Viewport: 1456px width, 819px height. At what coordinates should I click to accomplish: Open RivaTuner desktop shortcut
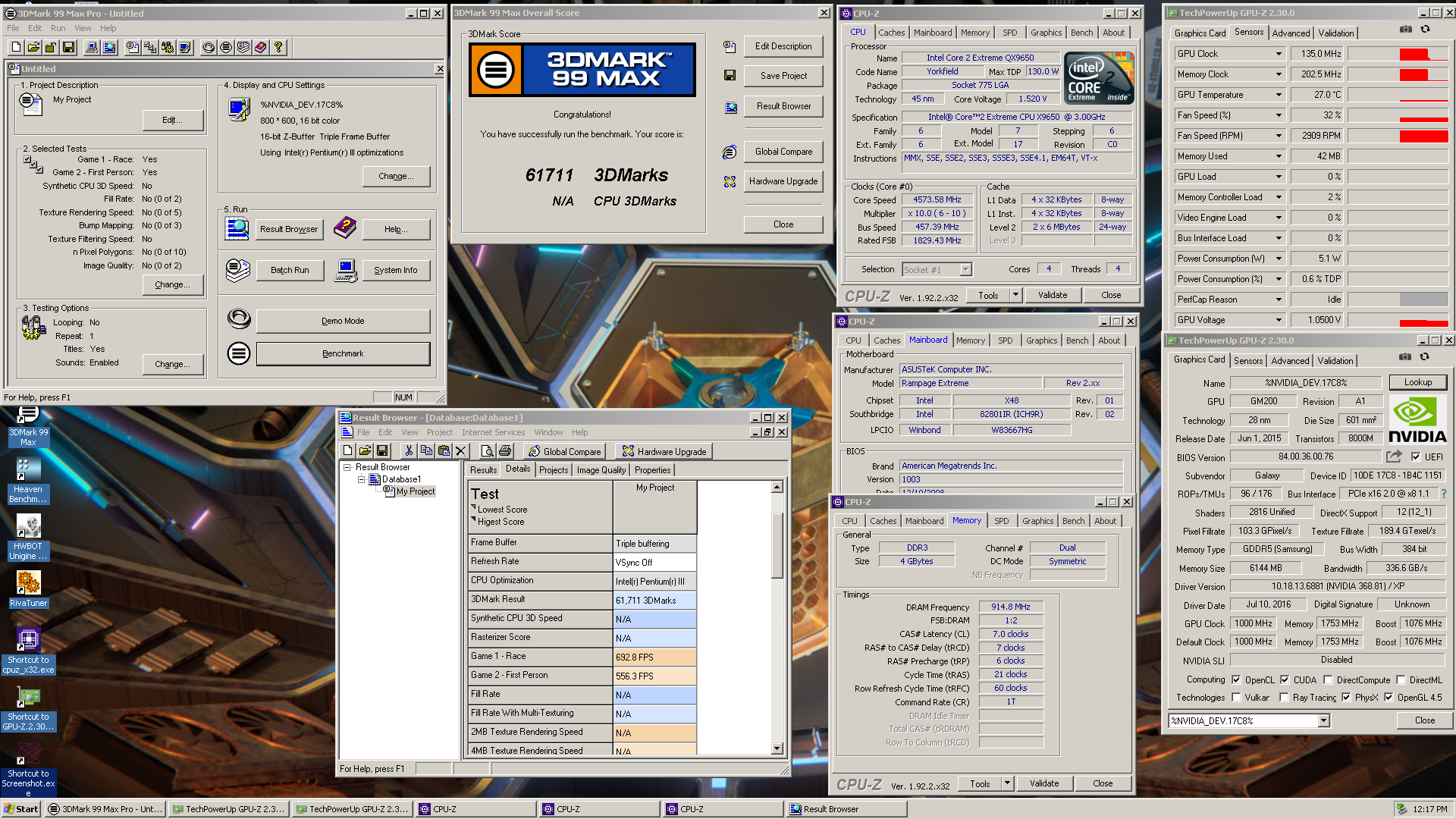pyautogui.click(x=28, y=589)
